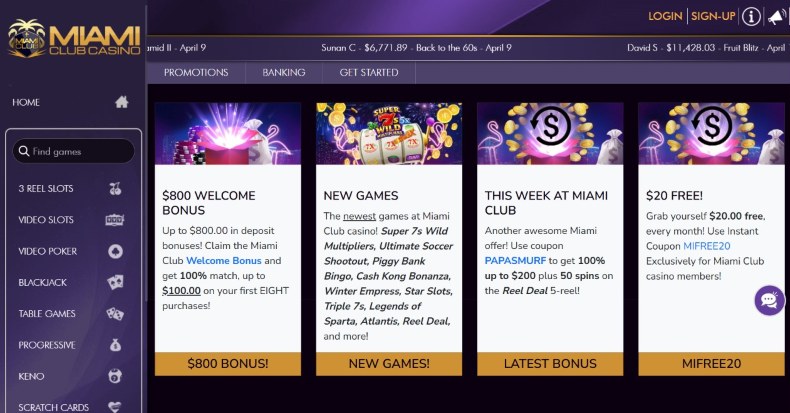
Task: Open the Promotions tab
Action: [x=196, y=73]
